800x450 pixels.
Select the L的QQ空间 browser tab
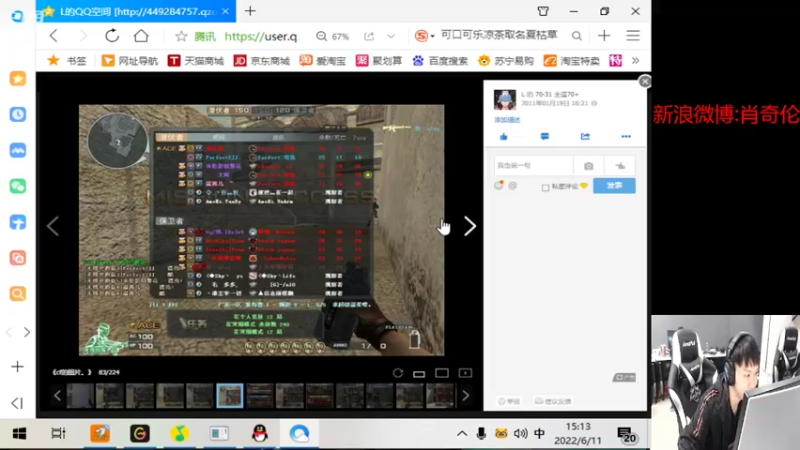click(136, 11)
